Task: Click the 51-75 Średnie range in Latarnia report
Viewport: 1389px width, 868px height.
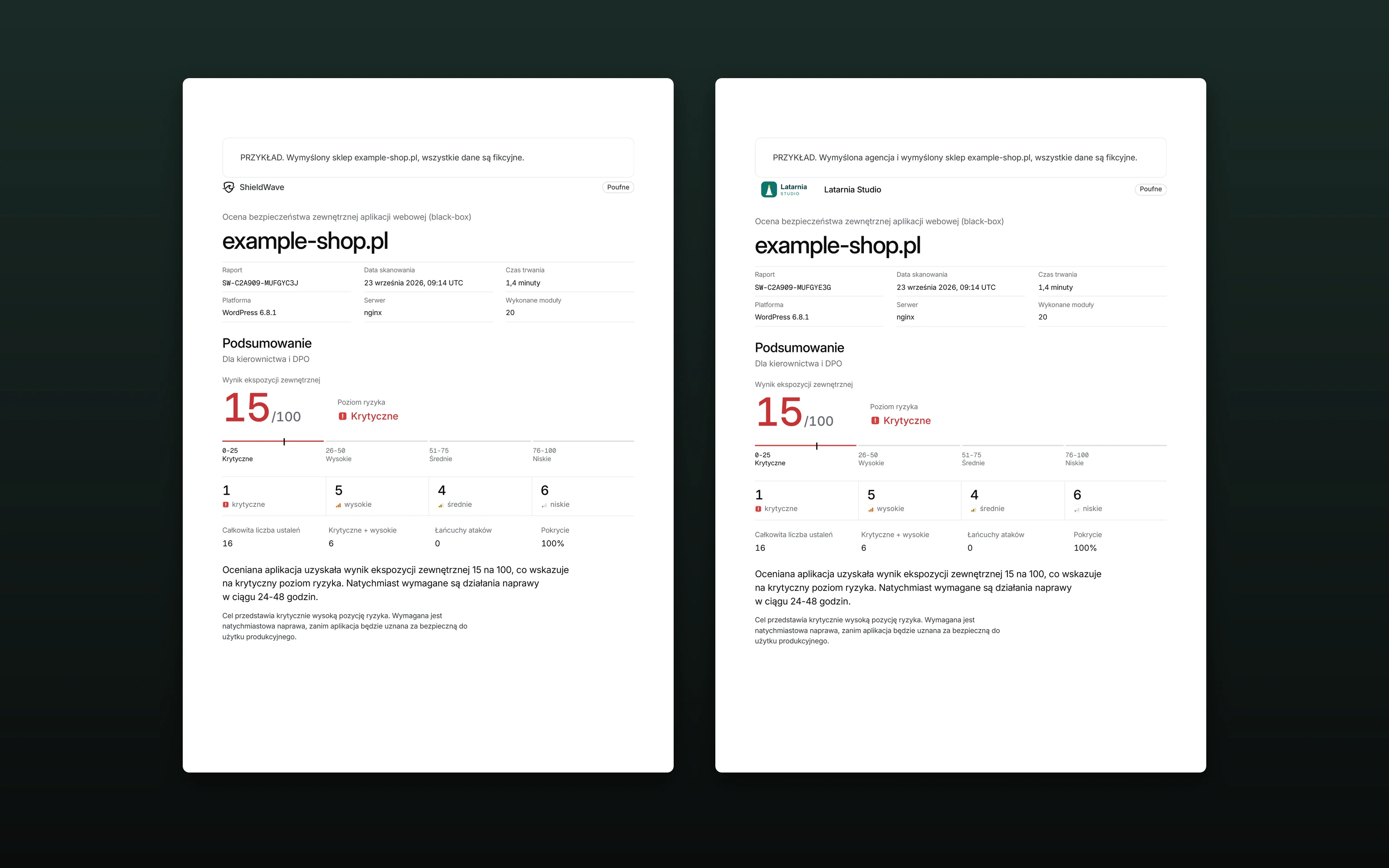Action: tap(974, 459)
